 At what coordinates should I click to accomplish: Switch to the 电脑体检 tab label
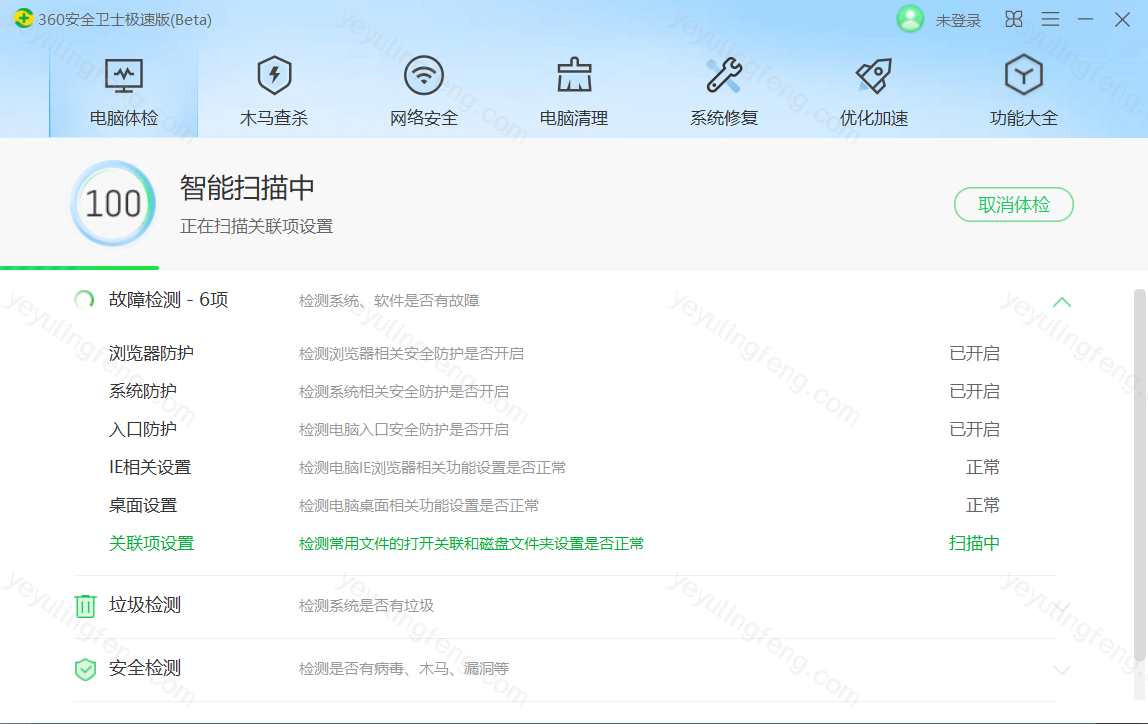[x=124, y=118]
